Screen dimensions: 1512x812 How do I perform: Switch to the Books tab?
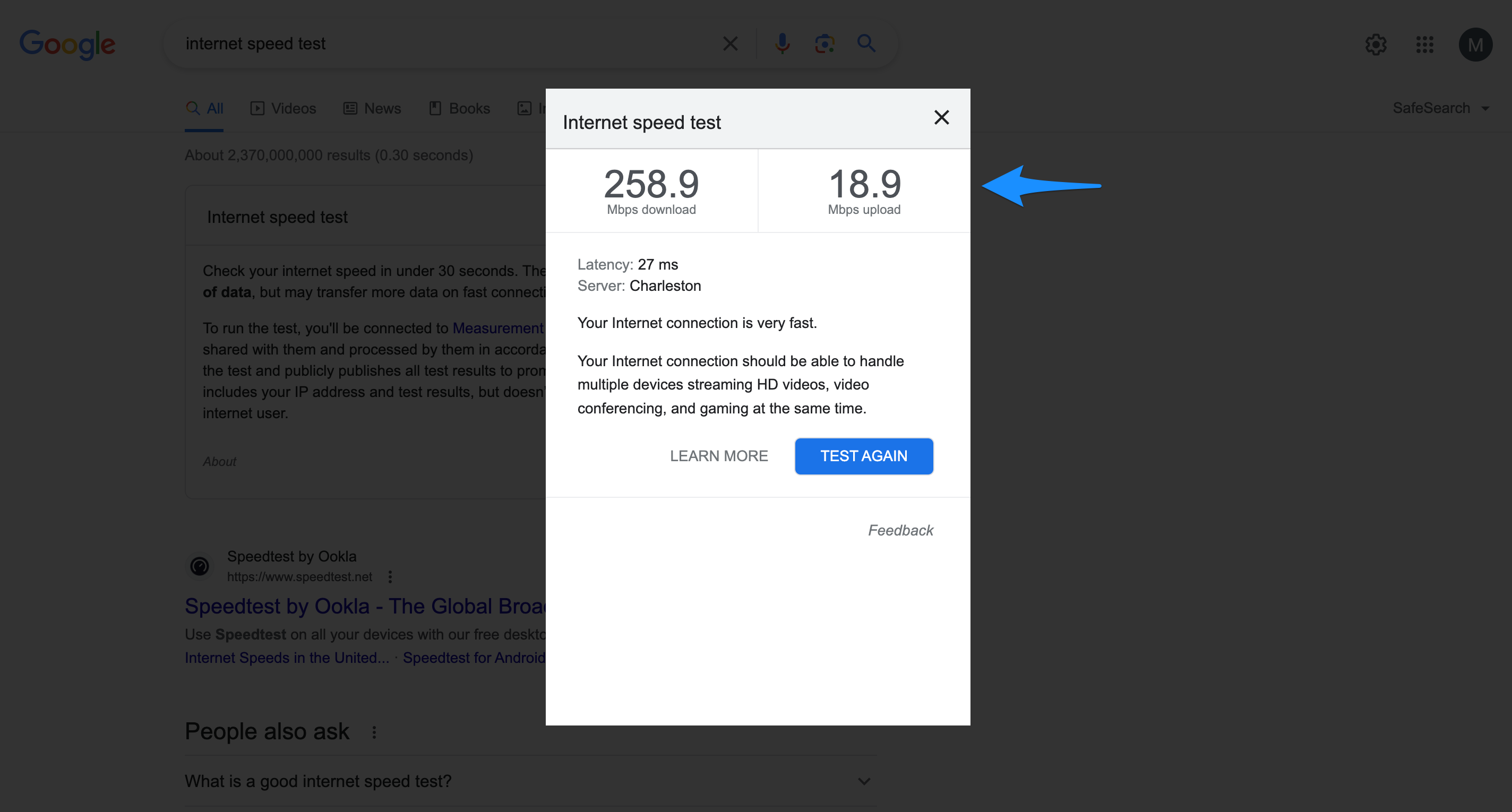459,109
